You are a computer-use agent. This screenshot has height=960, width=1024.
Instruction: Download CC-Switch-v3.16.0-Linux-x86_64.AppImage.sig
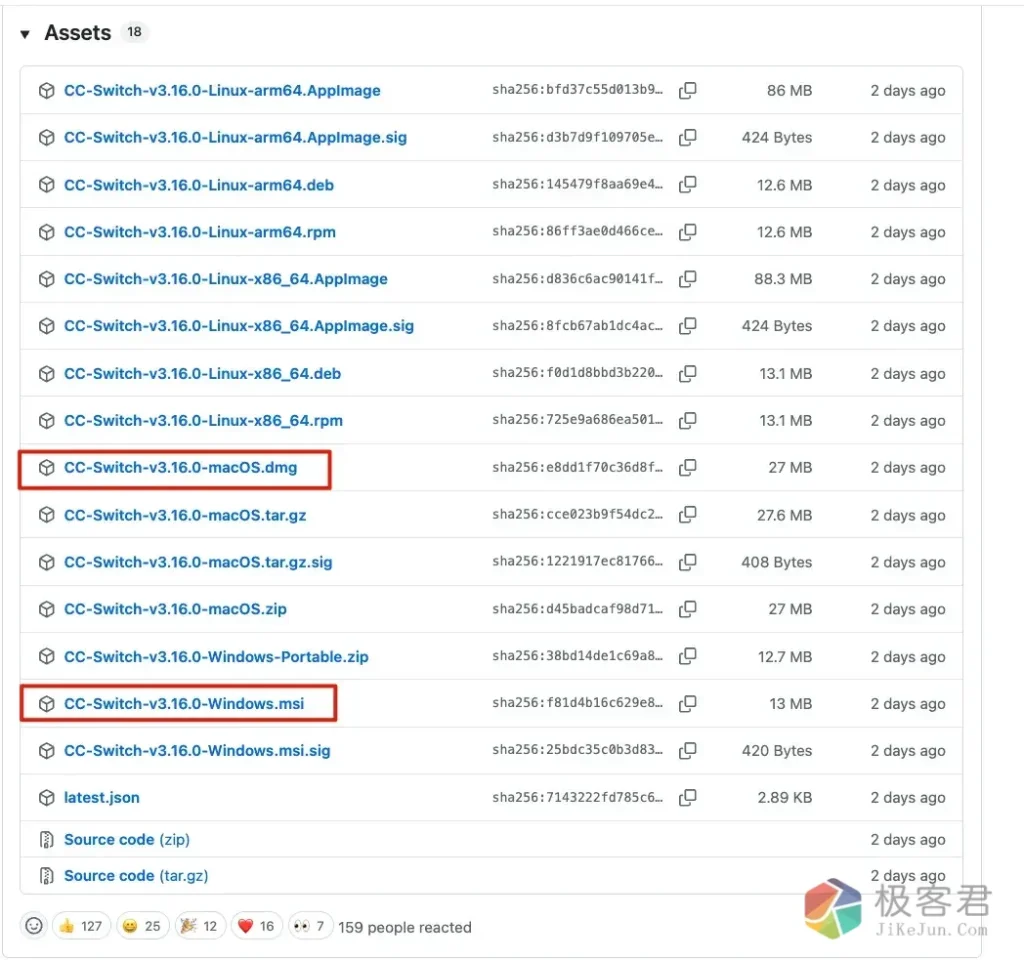click(239, 325)
